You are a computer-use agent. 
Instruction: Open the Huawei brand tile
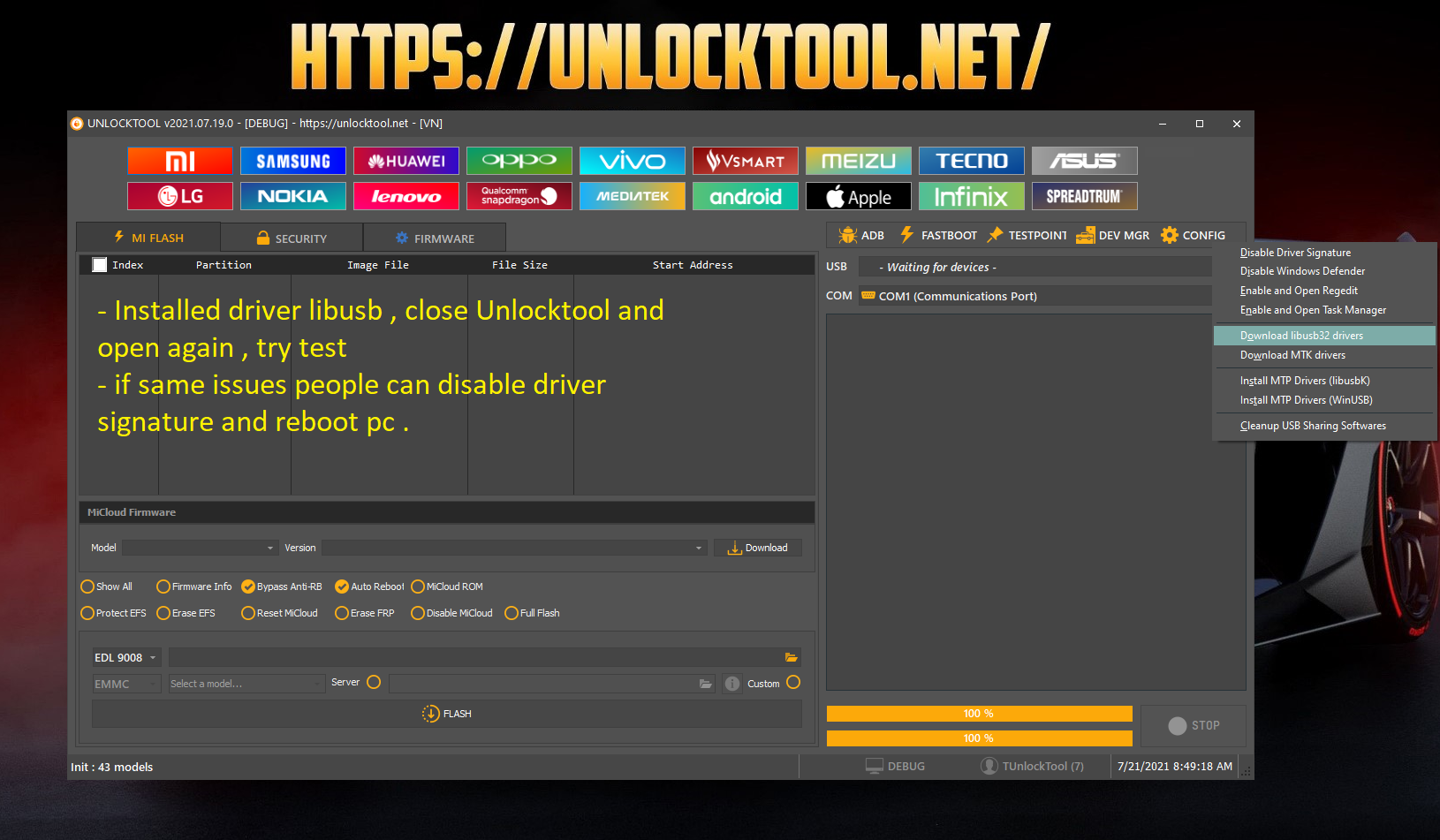pos(406,161)
